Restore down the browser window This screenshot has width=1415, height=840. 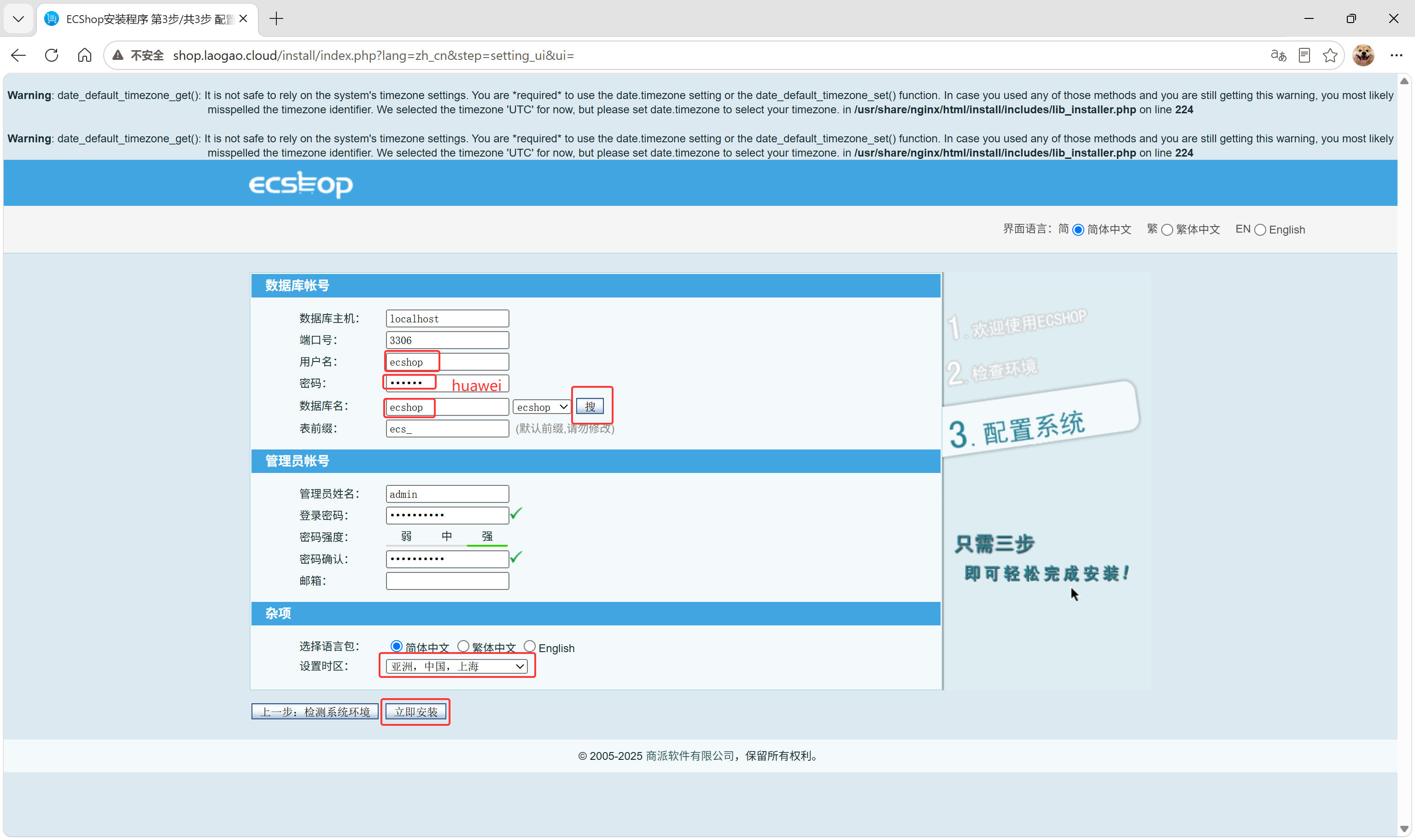[1351, 19]
